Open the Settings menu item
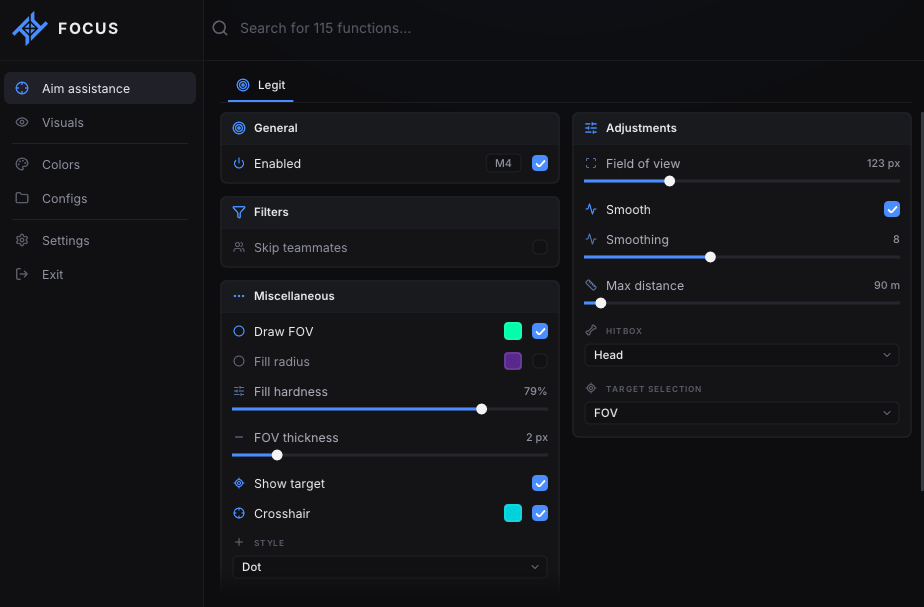The width and height of the screenshot is (924, 607). [100, 240]
